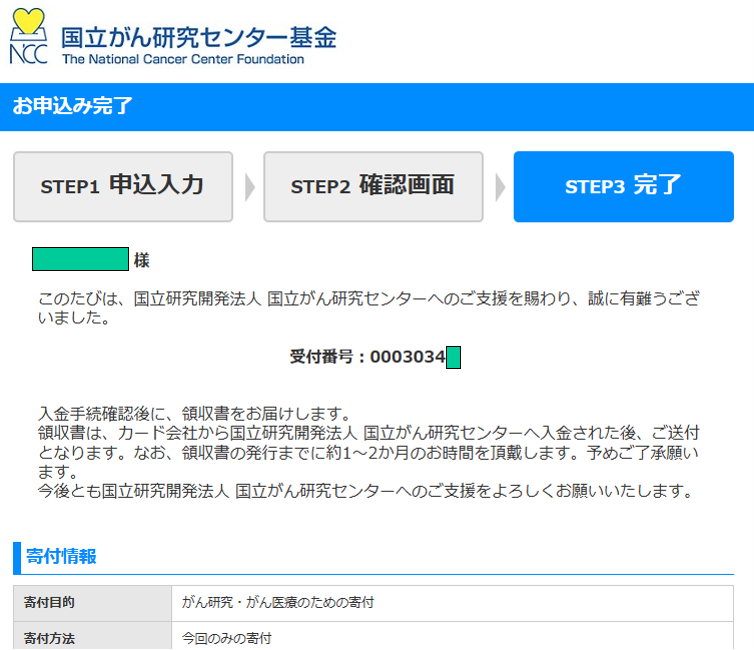The height and width of the screenshot is (650, 754).
Task: Click the line 入金手続確認後に、領収書をお届けします
Action: (194, 413)
